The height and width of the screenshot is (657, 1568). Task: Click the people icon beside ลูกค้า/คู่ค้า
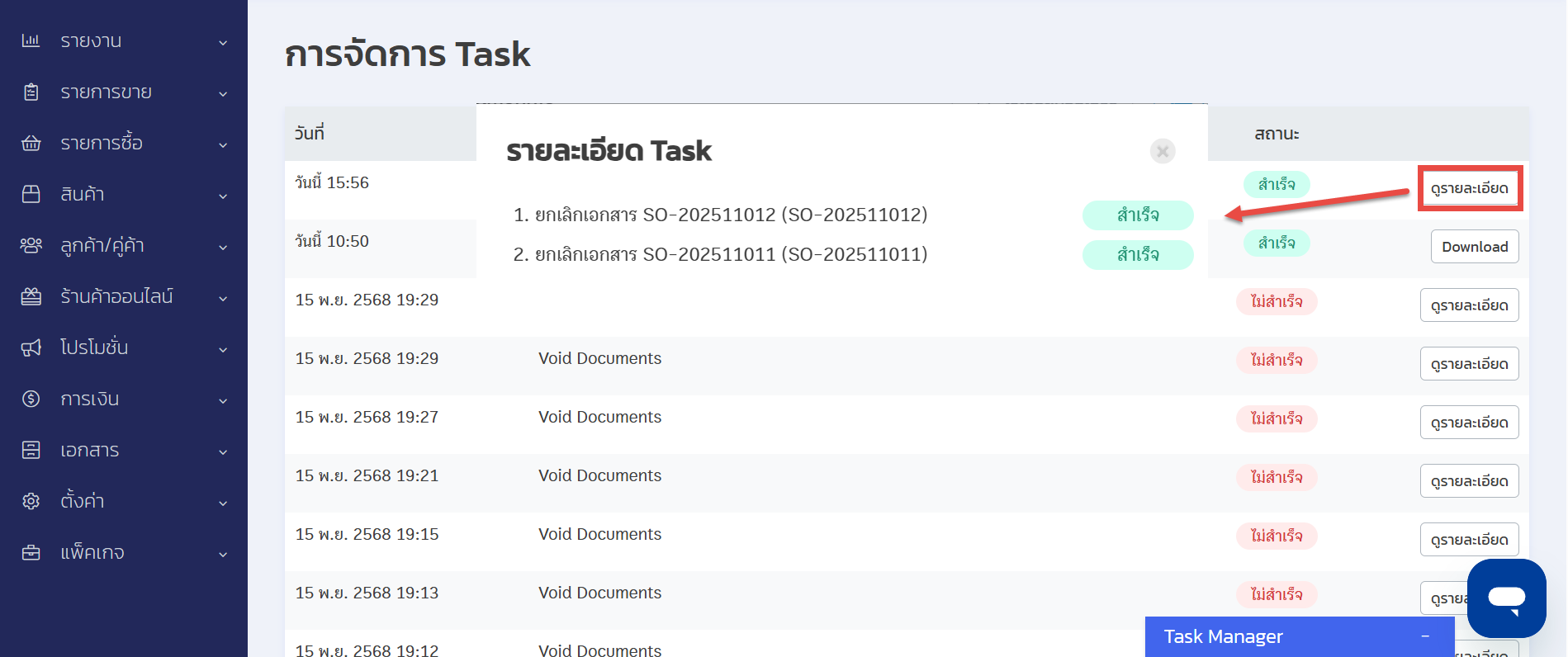31,245
